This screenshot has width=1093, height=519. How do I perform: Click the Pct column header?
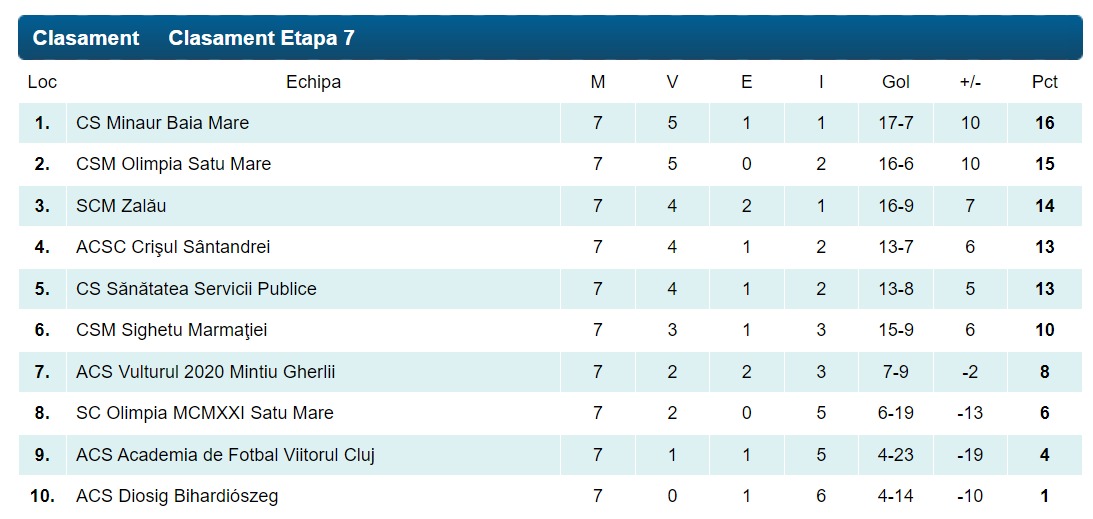(x=1044, y=82)
